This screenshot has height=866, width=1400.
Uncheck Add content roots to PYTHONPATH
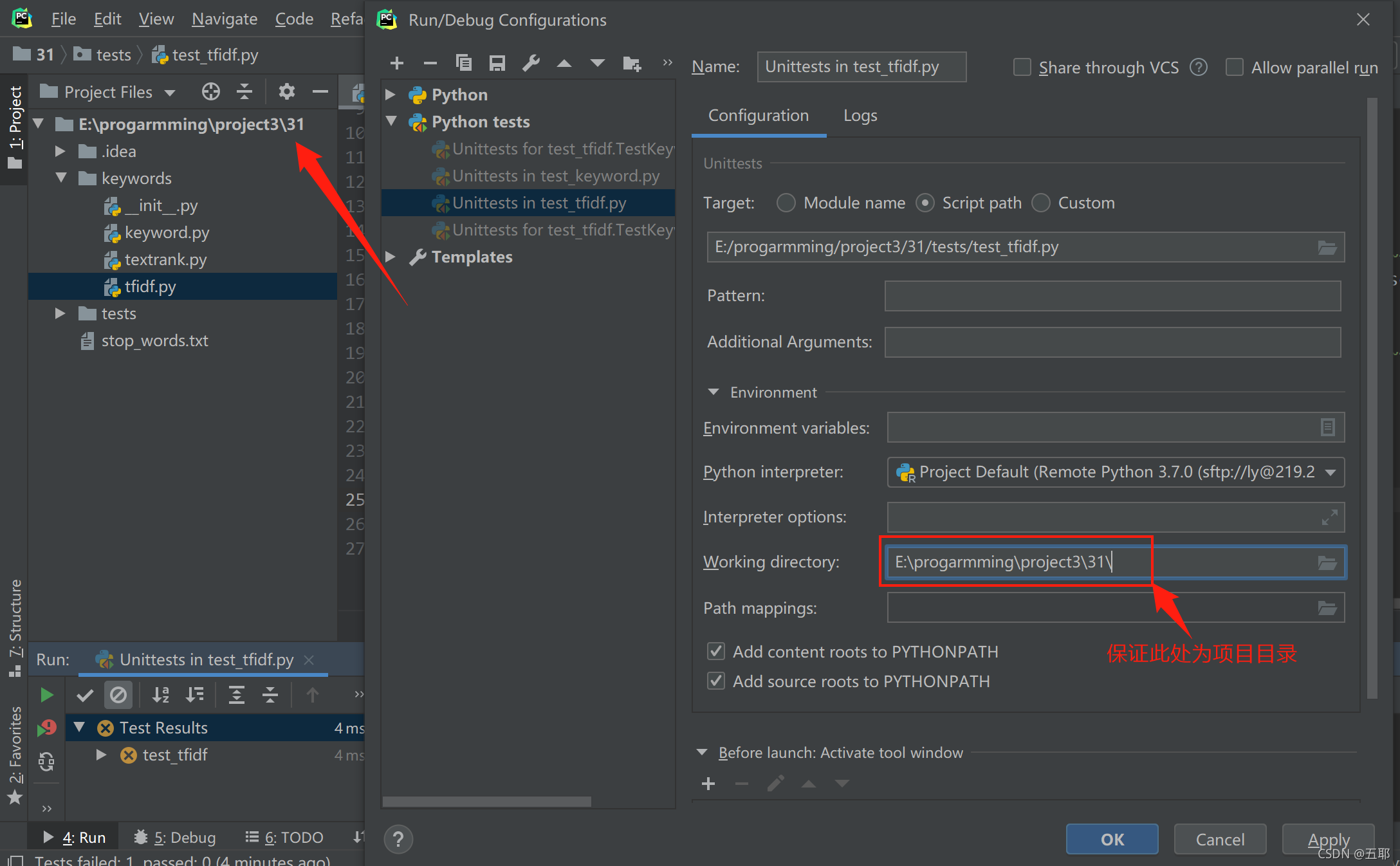coord(716,652)
